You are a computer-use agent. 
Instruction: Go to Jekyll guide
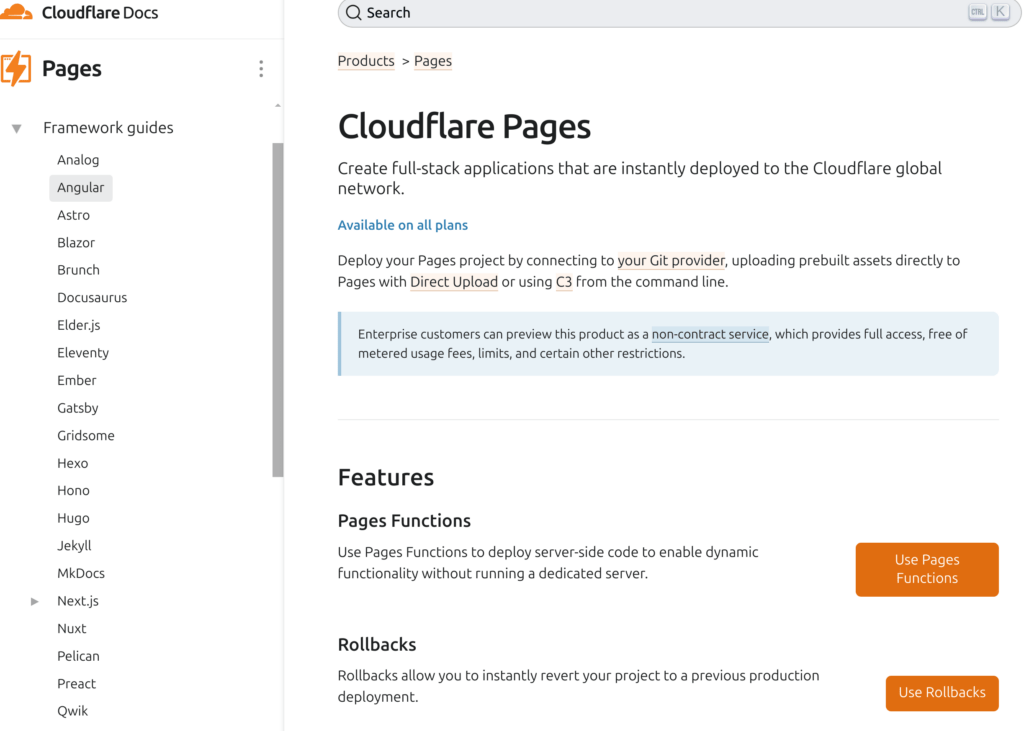coord(74,545)
